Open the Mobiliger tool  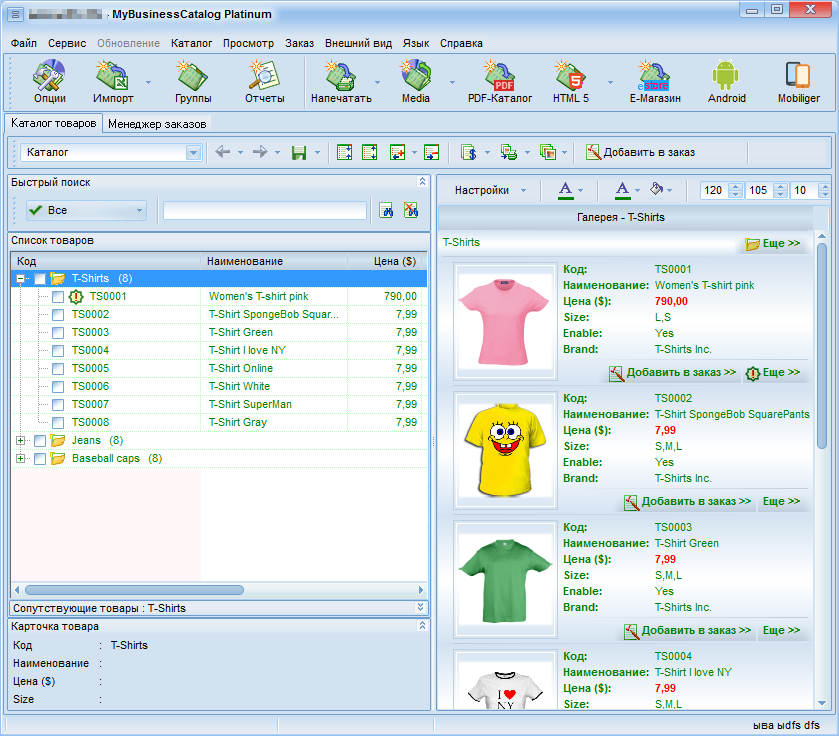tap(798, 81)
